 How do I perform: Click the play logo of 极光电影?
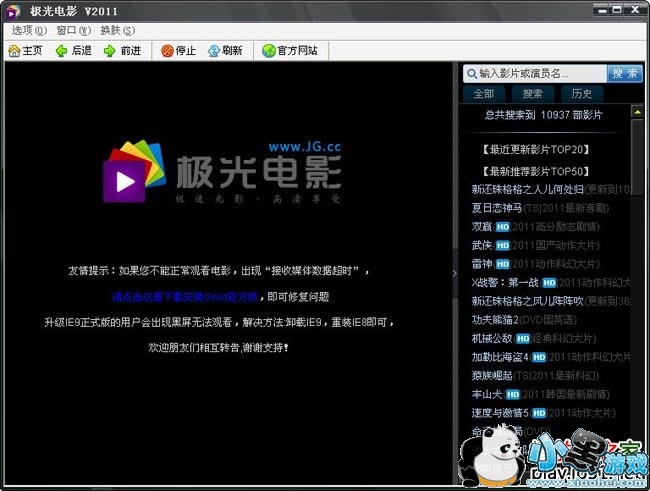coord(134,171)
